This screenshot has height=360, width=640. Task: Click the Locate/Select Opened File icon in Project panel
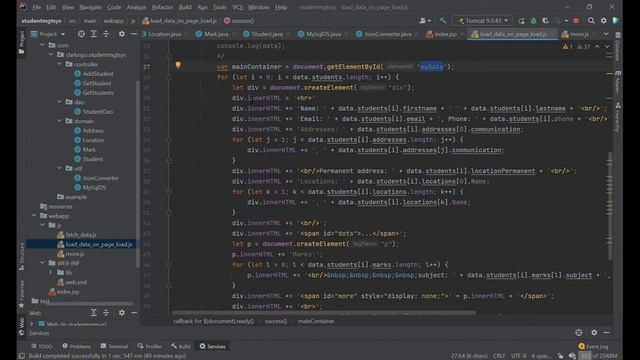coord(81,34)
